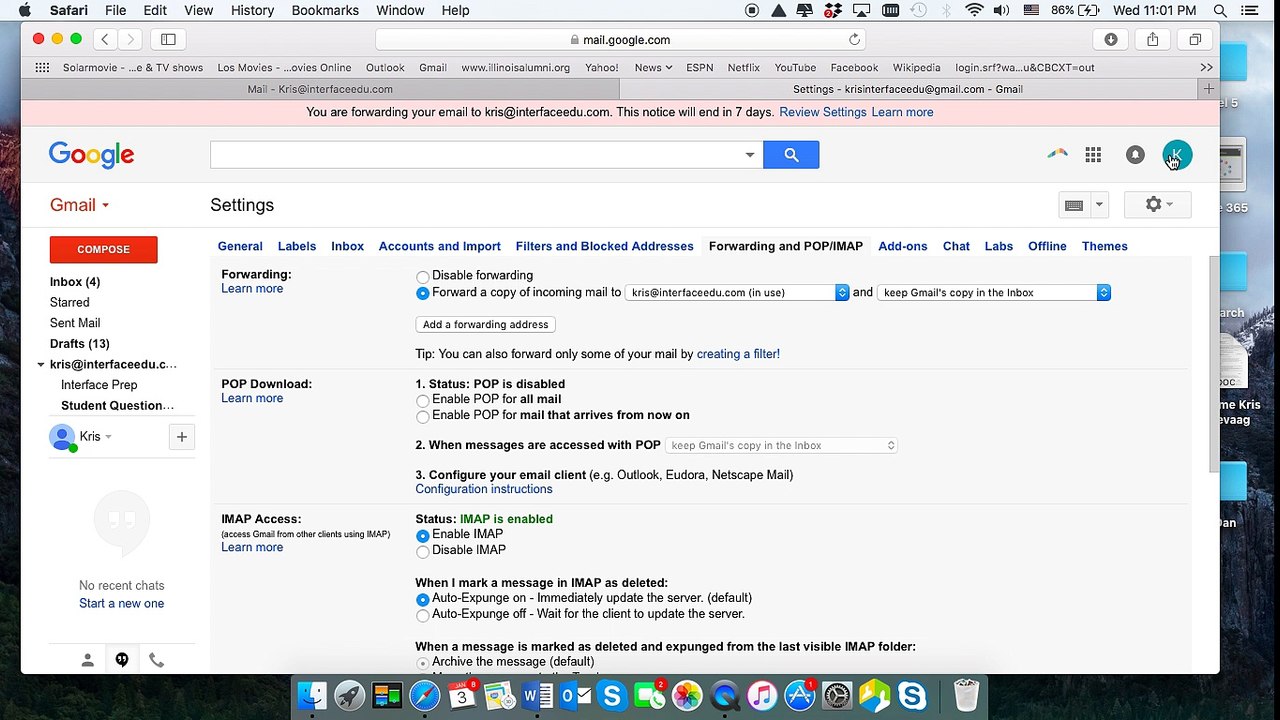
Task: Show all Safari tabs overview
Action: (x=1195, y=39)
